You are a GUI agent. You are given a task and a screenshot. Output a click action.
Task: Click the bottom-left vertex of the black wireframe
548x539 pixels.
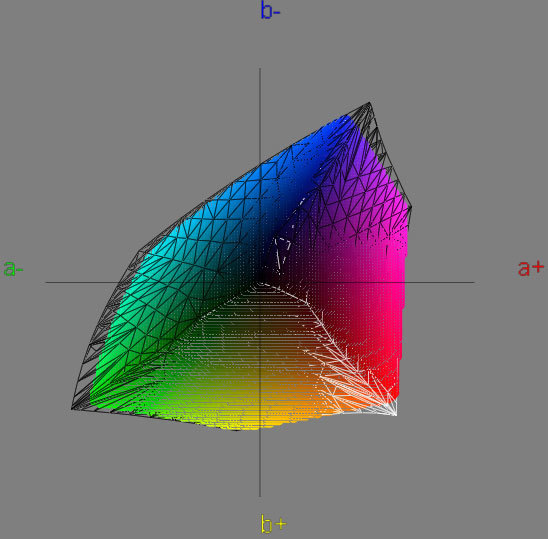pos(72,409)
